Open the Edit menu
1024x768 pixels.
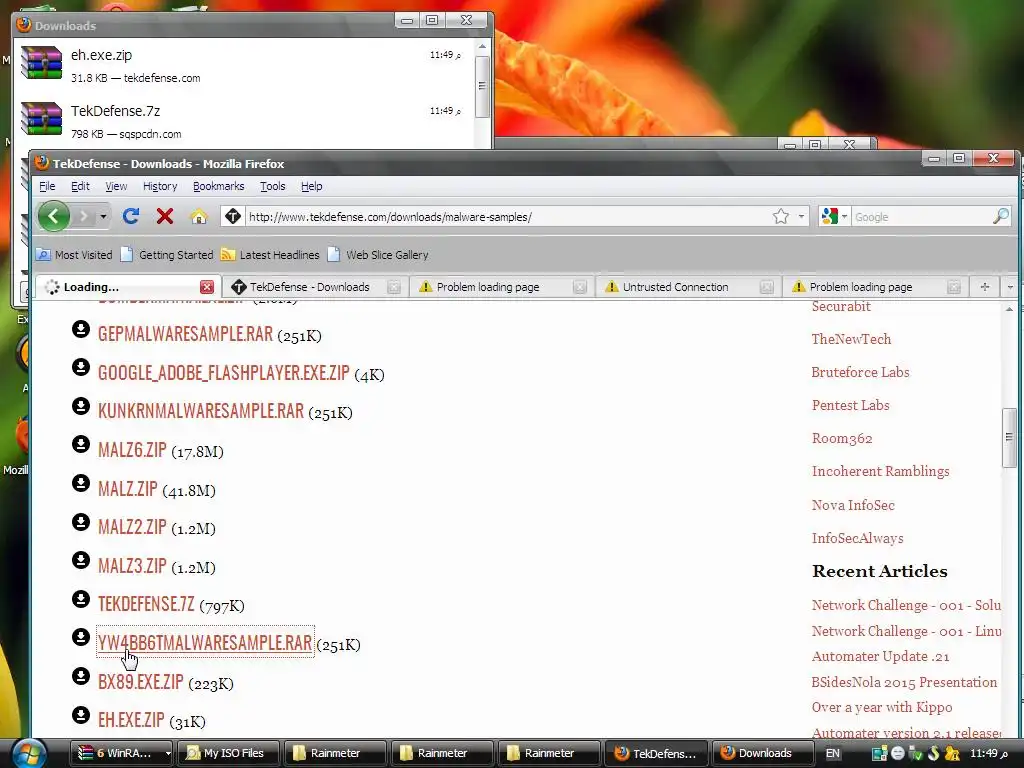point(80,186)
